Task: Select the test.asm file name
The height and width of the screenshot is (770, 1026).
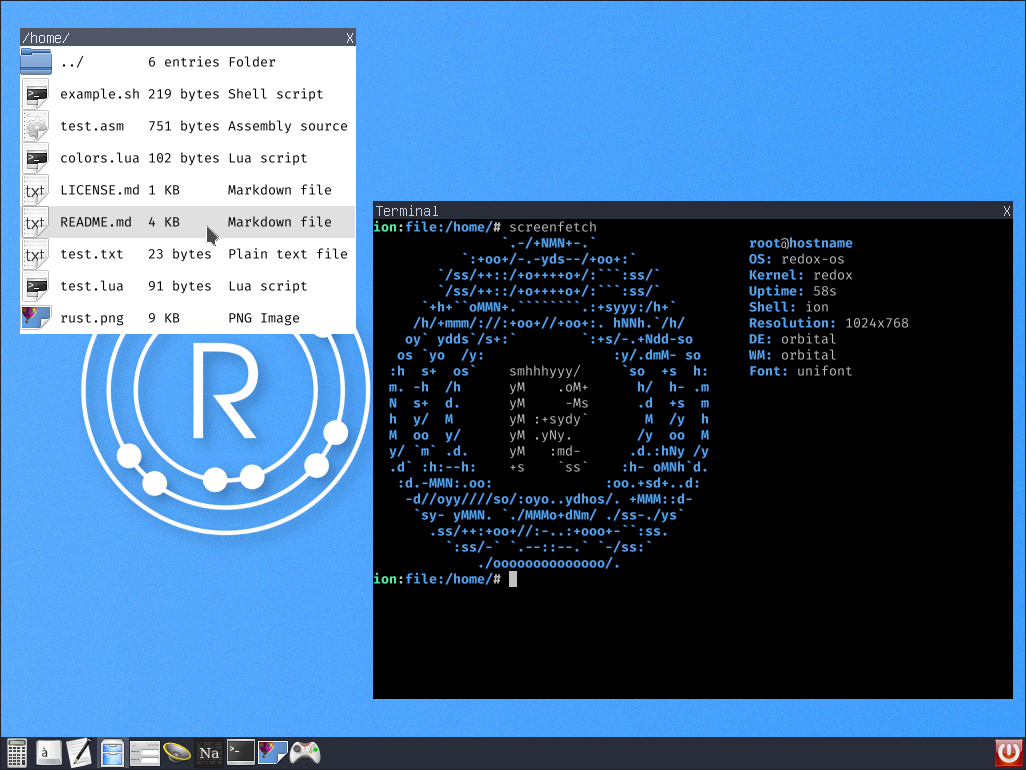Action: pyautogui.click(x=92, y=126)
